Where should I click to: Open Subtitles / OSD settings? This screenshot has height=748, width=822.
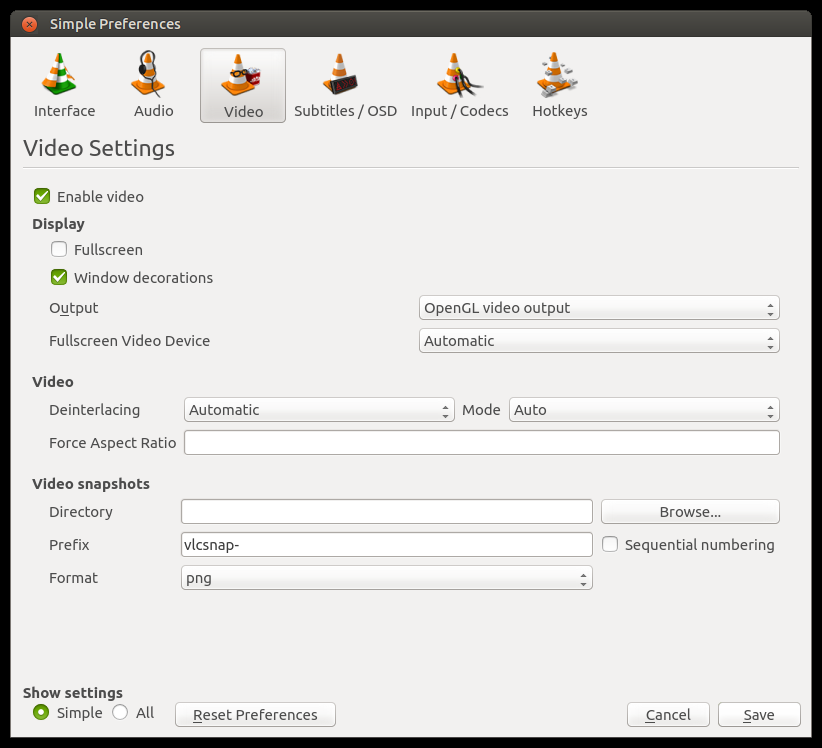[345, 84]
